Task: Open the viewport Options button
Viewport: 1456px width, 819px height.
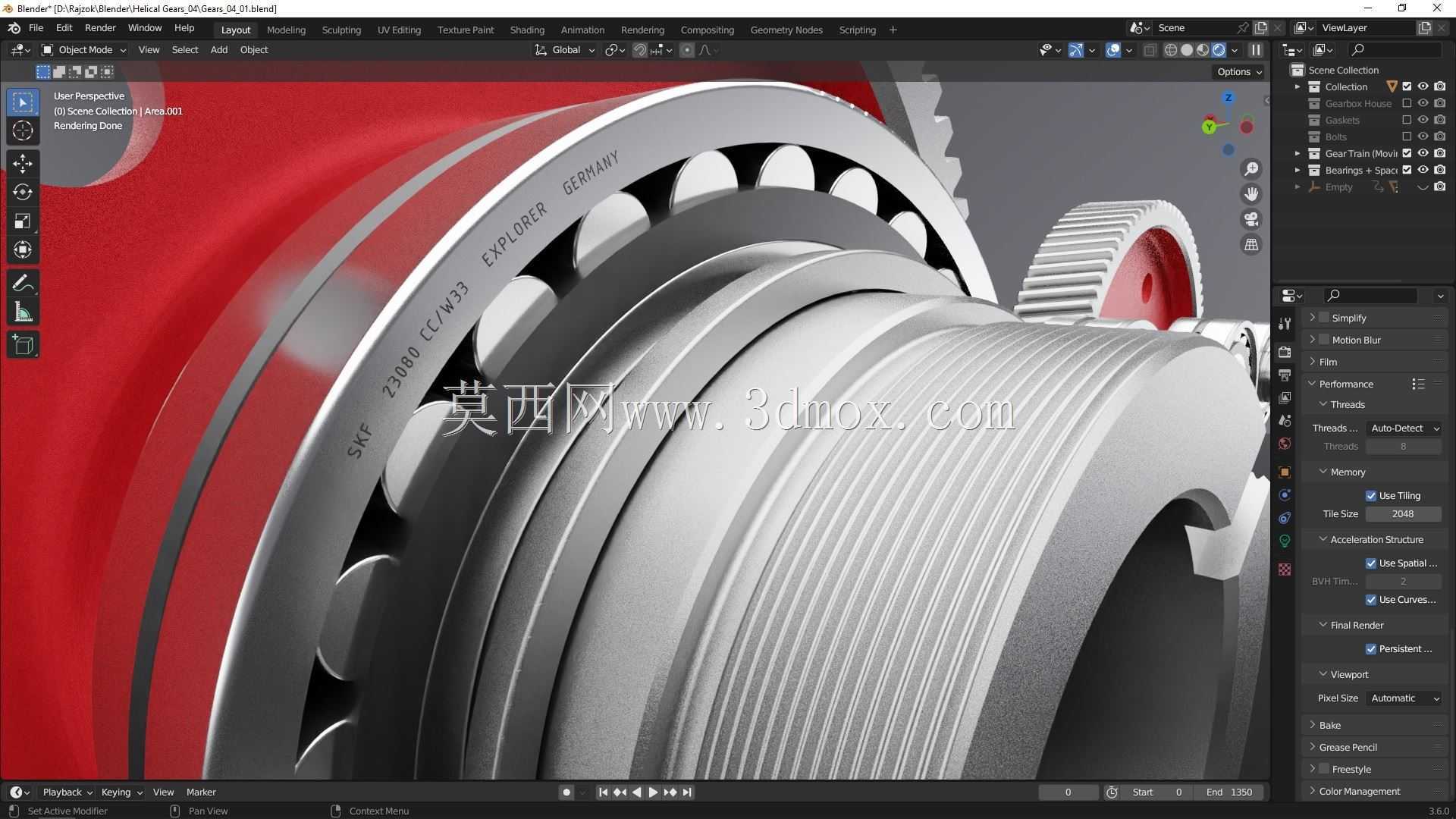Action: (x=1240, y=72)
